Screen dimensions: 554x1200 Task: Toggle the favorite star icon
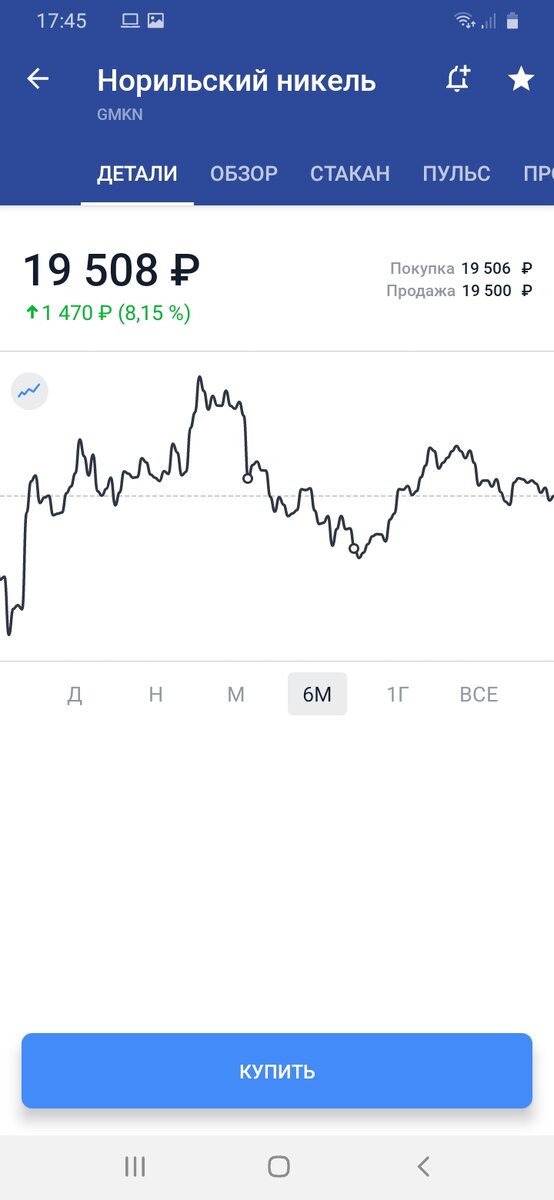[x=521, y=79]
